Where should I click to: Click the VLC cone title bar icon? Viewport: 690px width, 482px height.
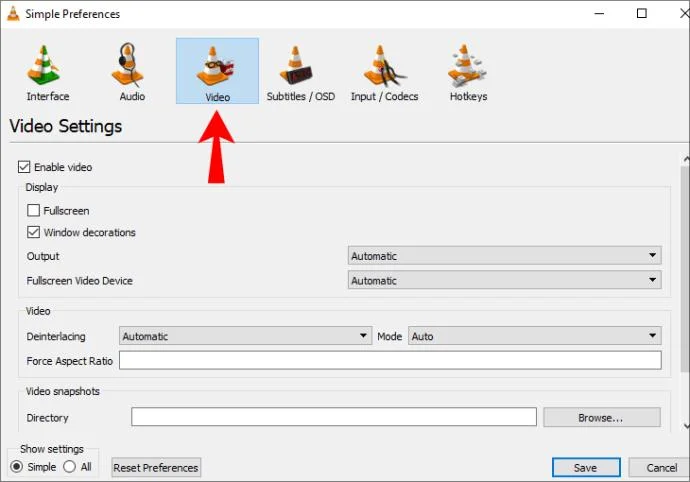[13, 14]
